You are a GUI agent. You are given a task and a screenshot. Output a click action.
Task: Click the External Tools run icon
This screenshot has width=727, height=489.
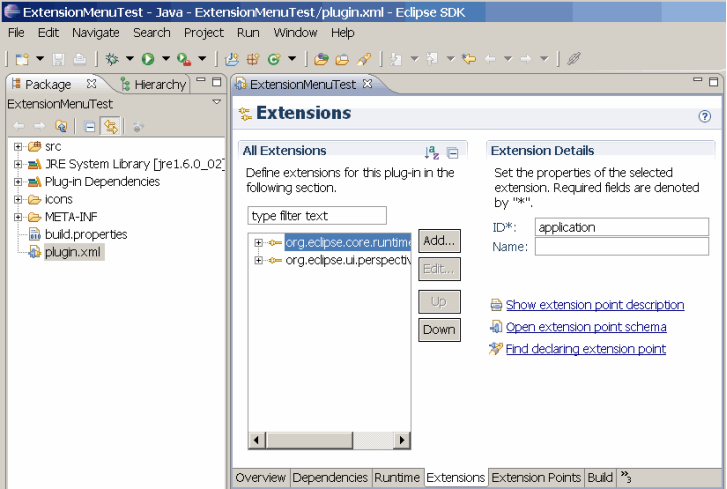click(184, 59)
